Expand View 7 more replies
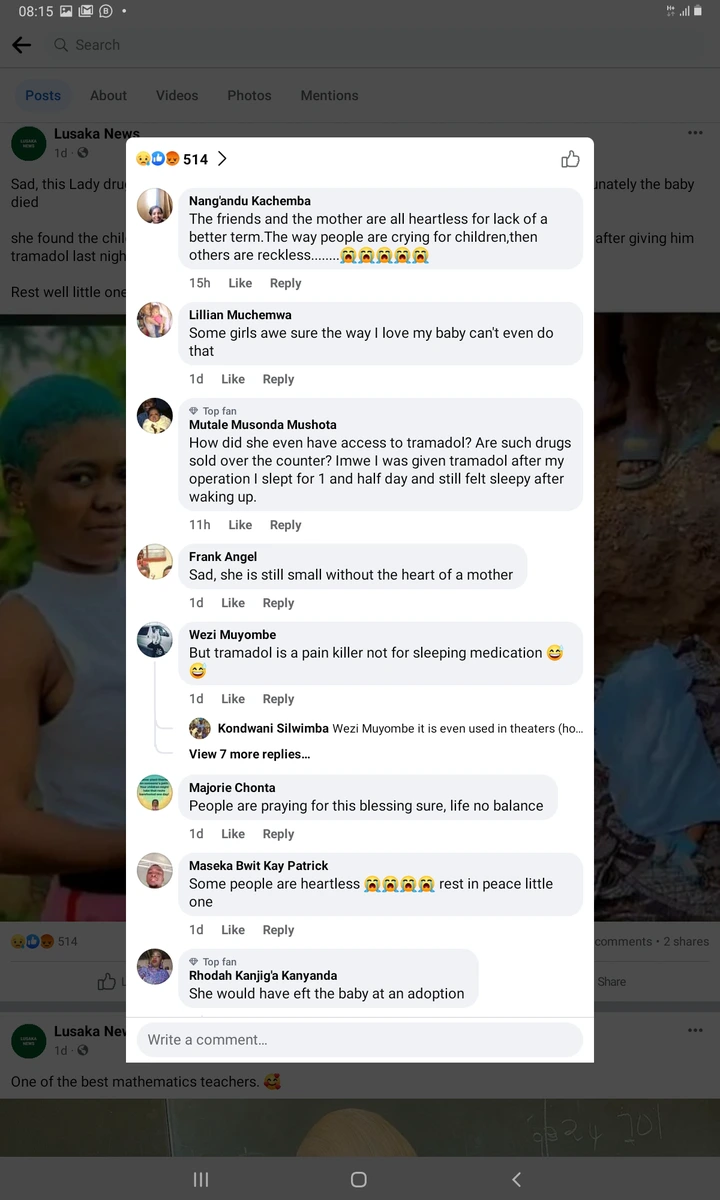 click(x=249, y=754)
